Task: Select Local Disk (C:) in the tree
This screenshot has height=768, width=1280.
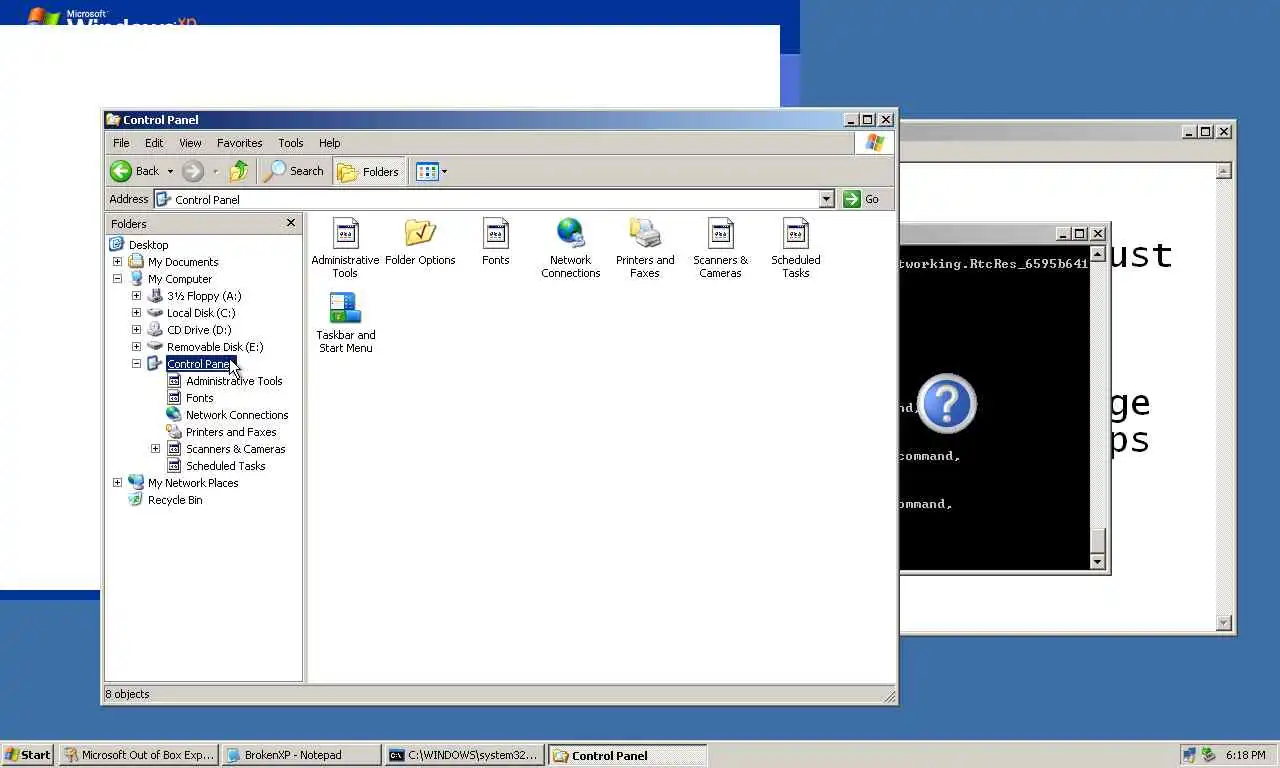Action: click(201, 313)
